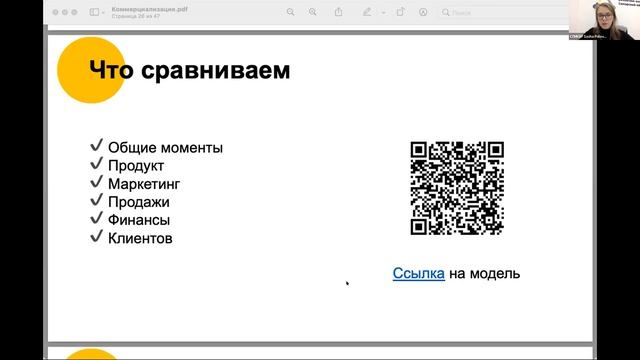This screenshot has height=360, width=640.
Task: Select the "Продажи" list item
Action: (139, 202)
